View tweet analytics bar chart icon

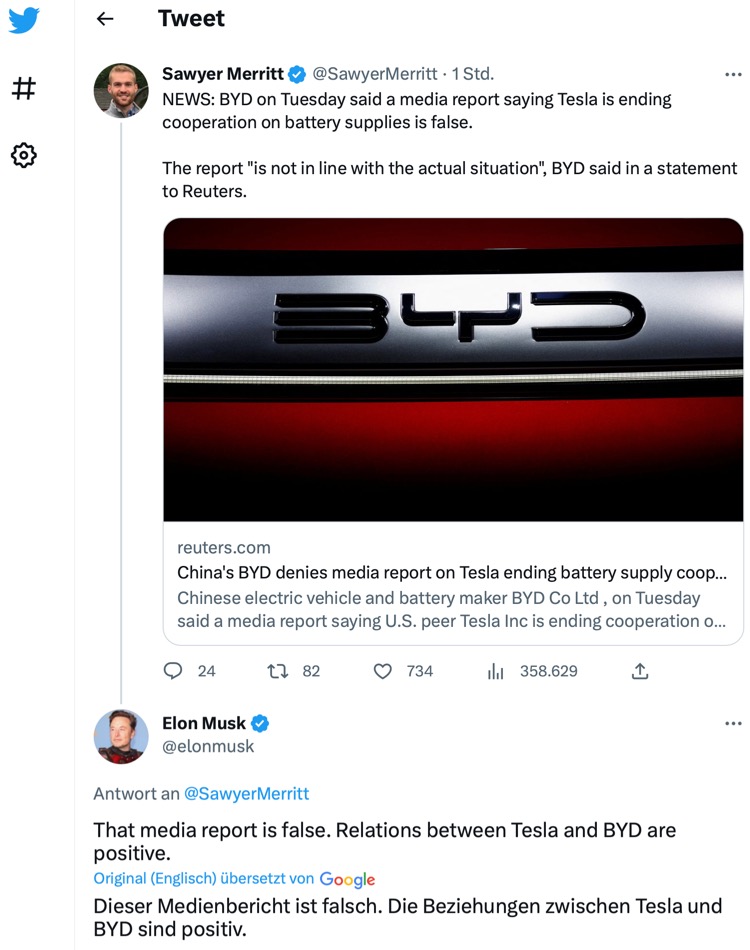[495, 671]
